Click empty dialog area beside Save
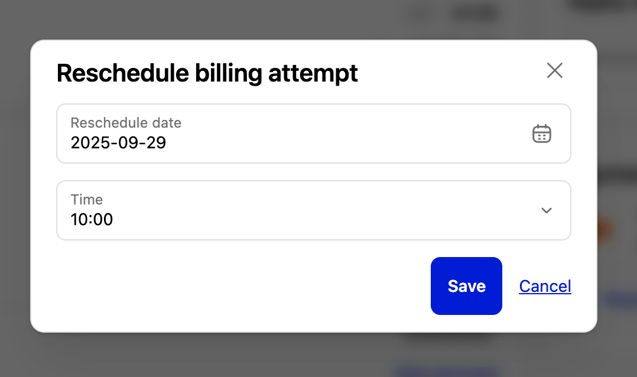637x377 pixels. 244,286
